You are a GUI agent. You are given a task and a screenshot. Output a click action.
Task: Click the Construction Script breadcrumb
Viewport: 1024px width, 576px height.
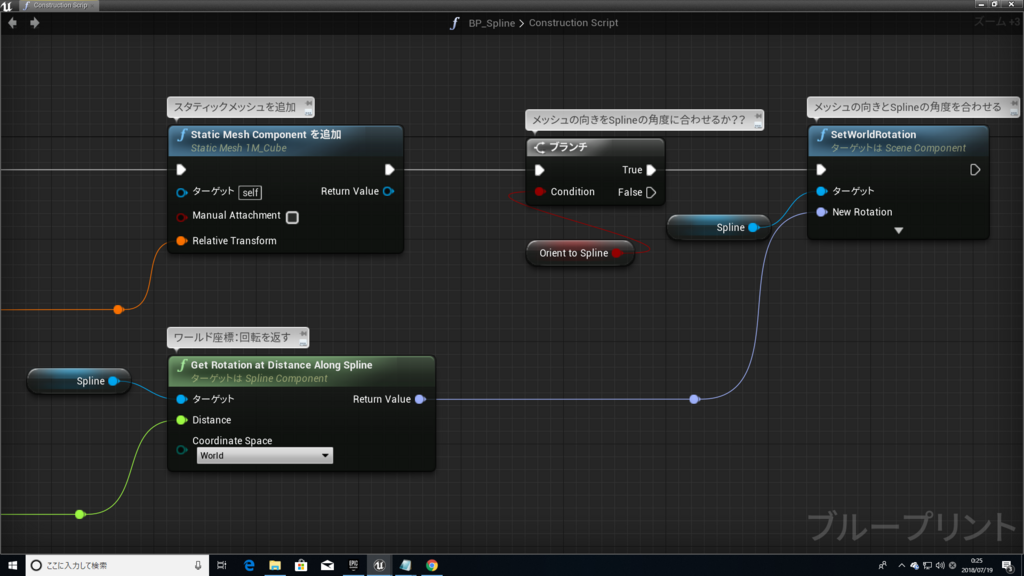click(x=573, y=23)
